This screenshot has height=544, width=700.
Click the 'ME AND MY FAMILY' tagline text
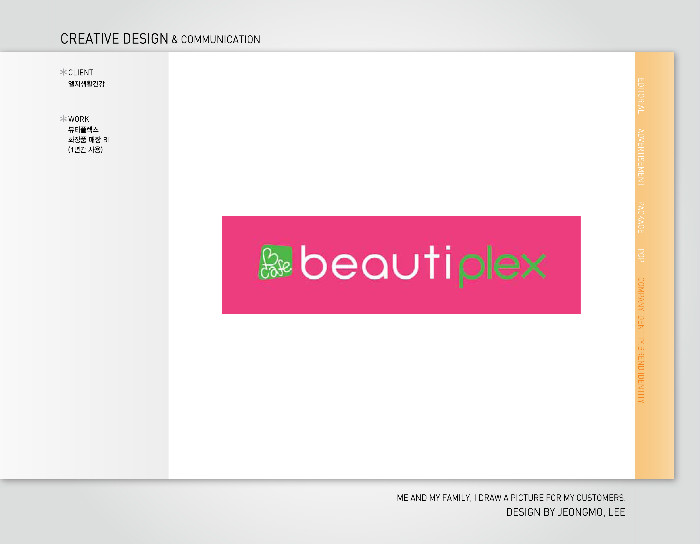pos(510,498)
